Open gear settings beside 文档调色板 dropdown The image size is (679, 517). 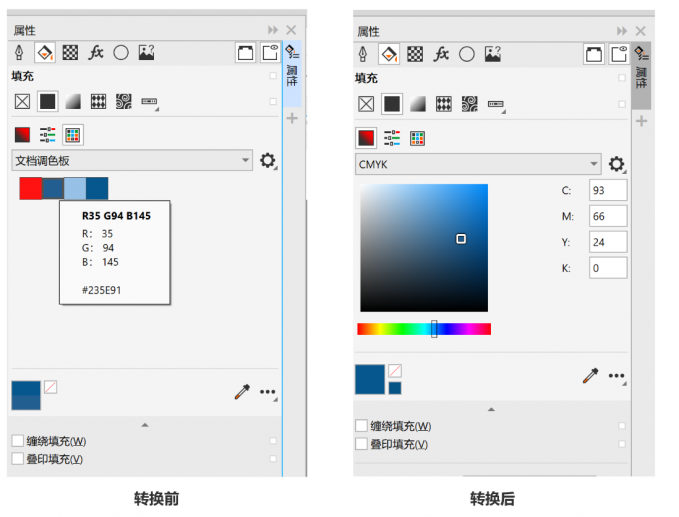268,161
